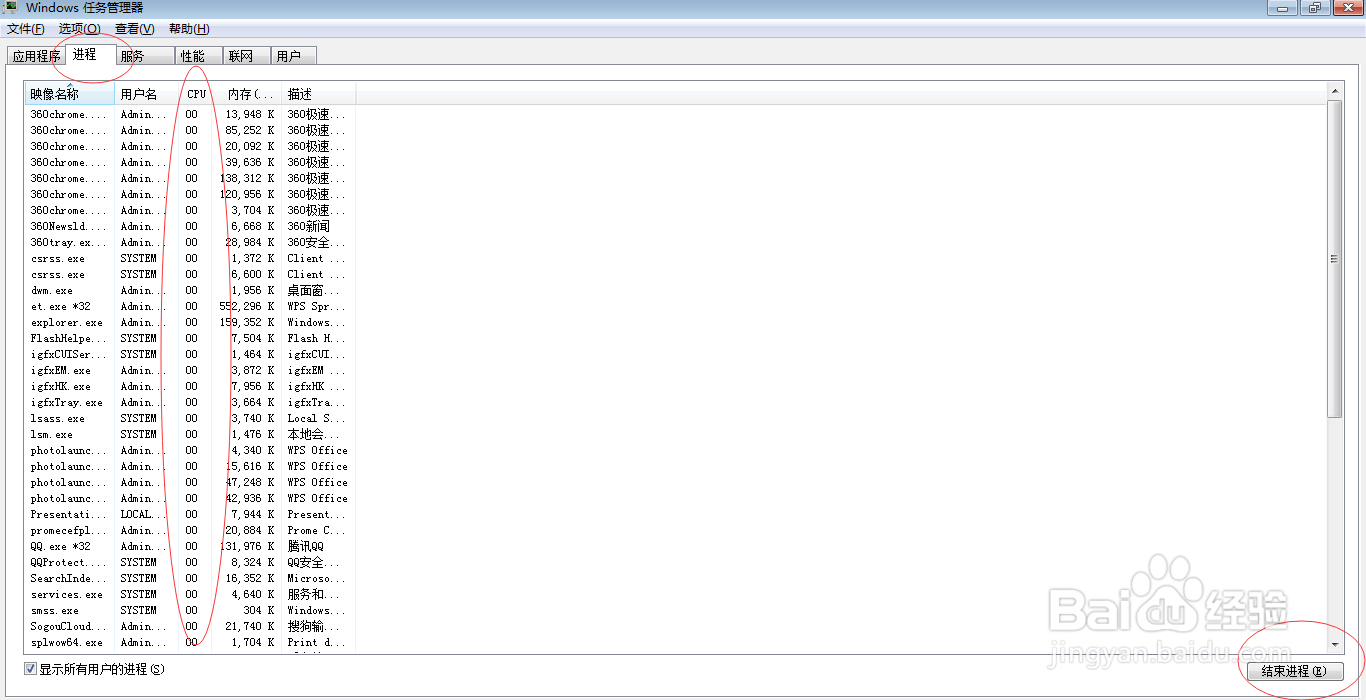Select the SogouCloud process row

pos(190,626)
